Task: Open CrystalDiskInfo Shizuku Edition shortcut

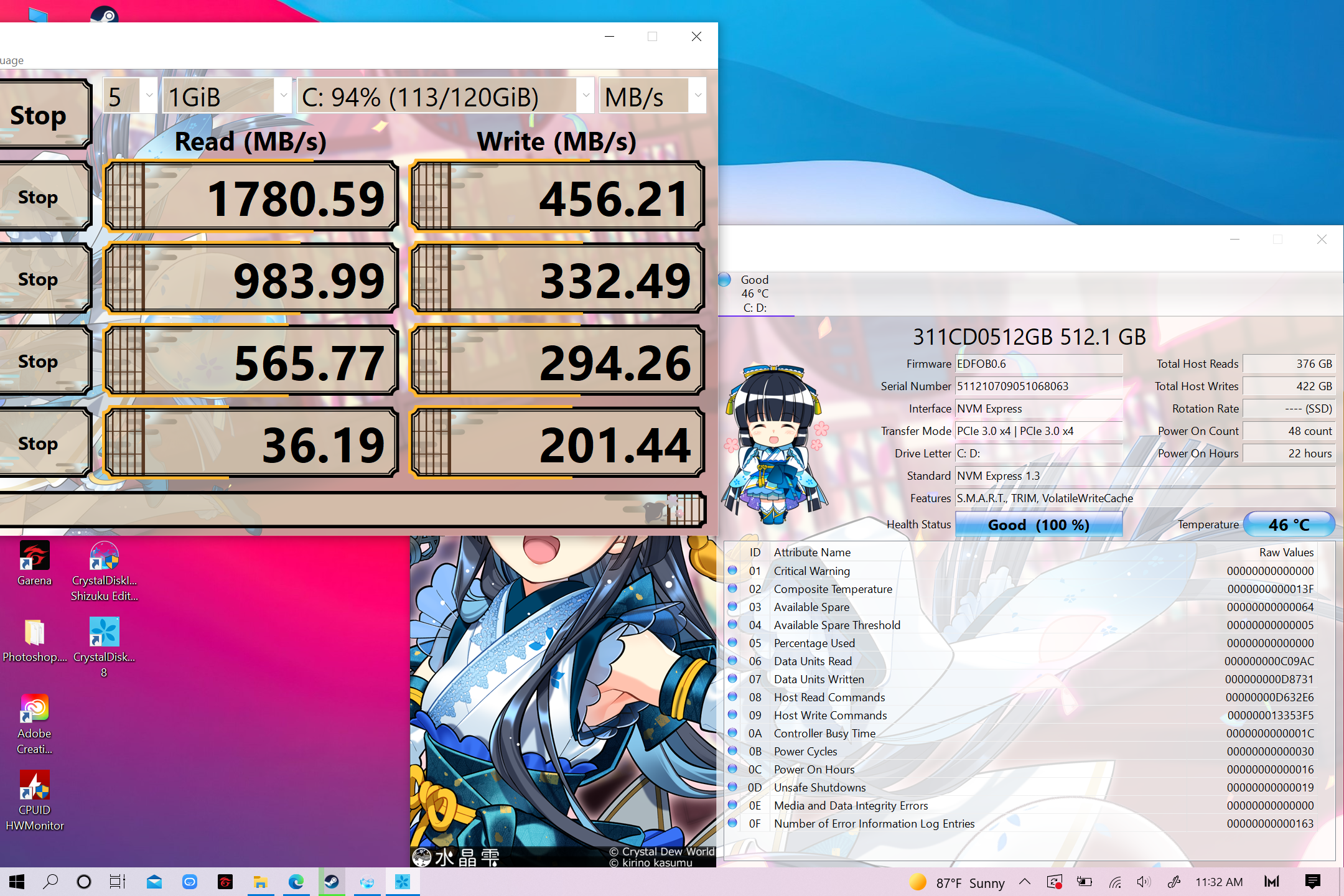Action: 104,571
